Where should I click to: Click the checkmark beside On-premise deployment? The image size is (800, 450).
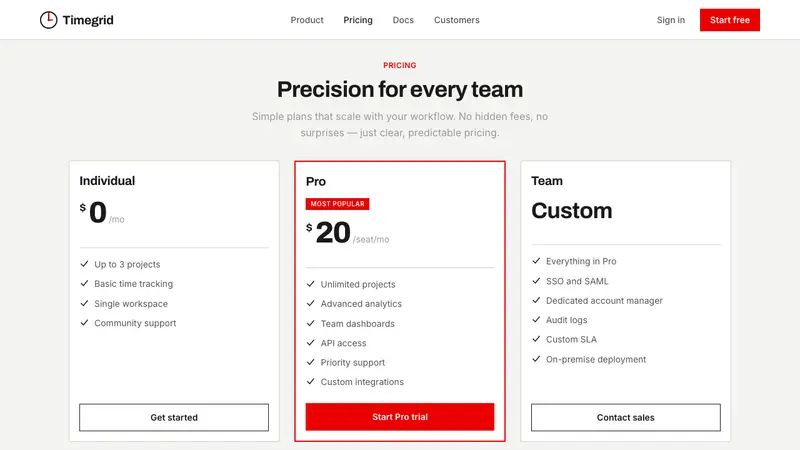(536, 359)
